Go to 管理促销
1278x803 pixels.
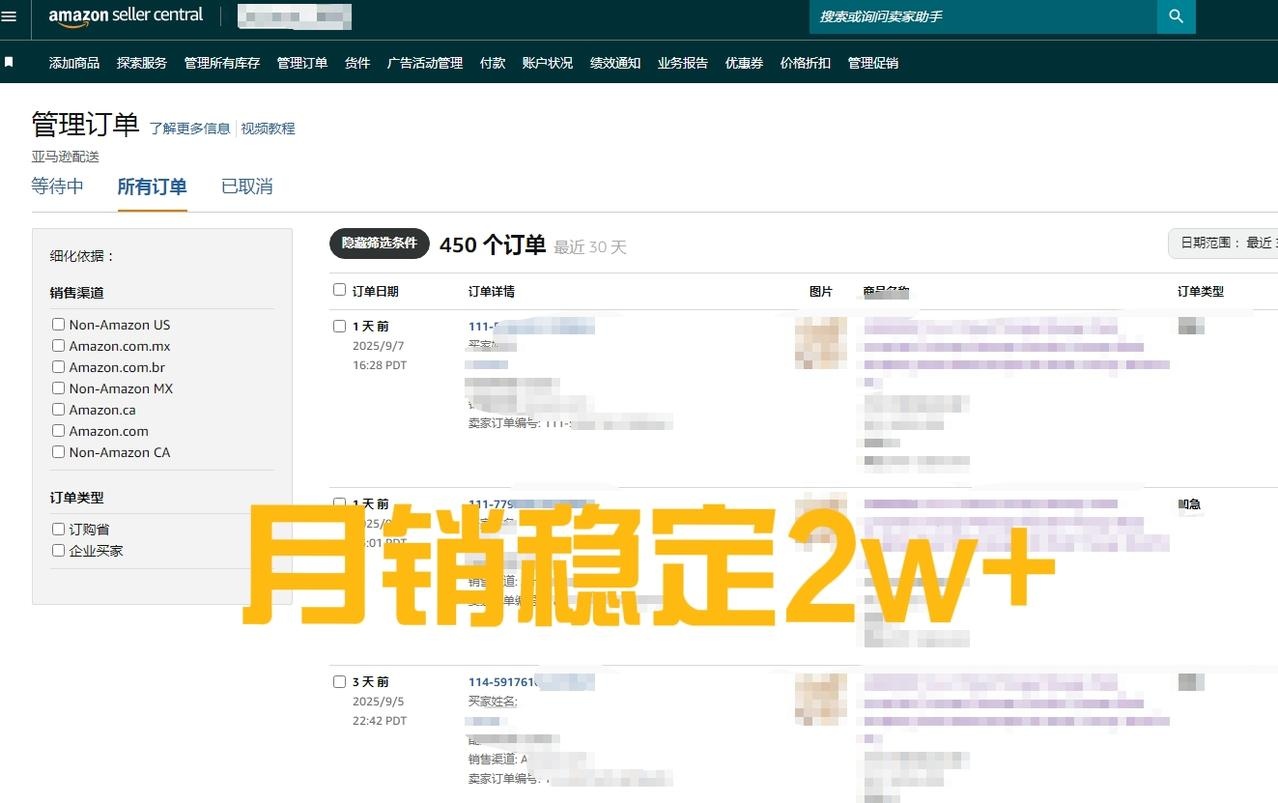point(873,63)
